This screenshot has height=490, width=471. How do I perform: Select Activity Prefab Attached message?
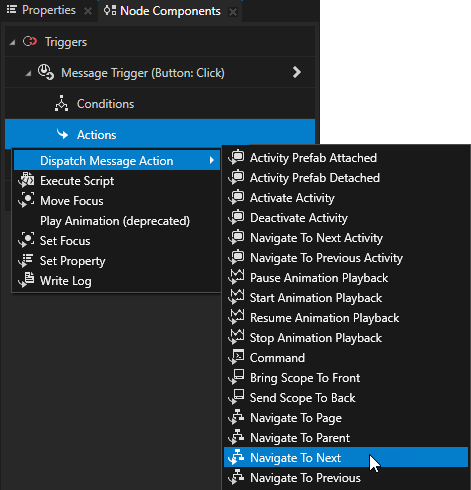coord(346,158)
